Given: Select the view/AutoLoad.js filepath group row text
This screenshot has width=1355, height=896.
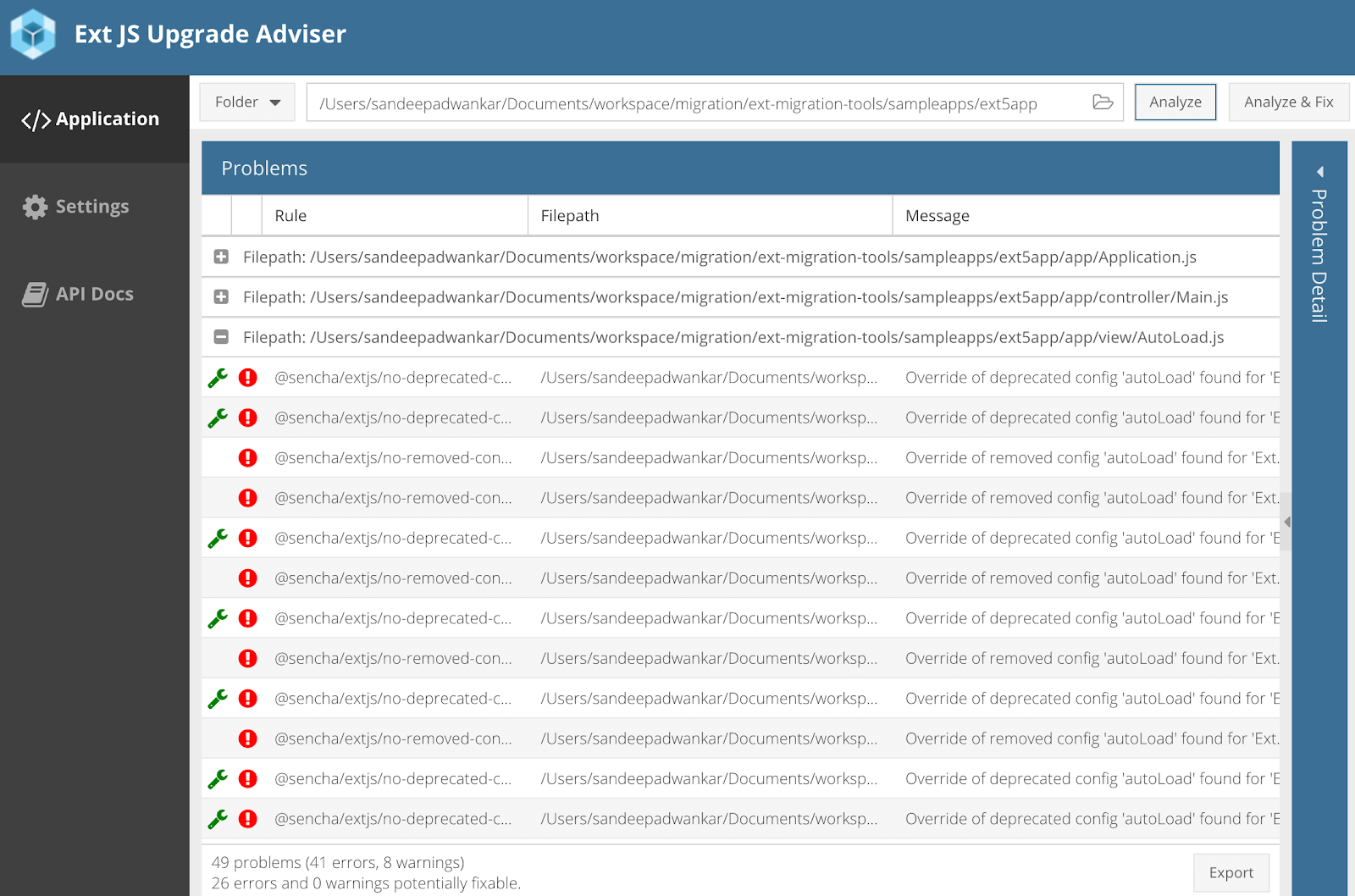Looking at the screenshot, I should (x=733, y=337).
